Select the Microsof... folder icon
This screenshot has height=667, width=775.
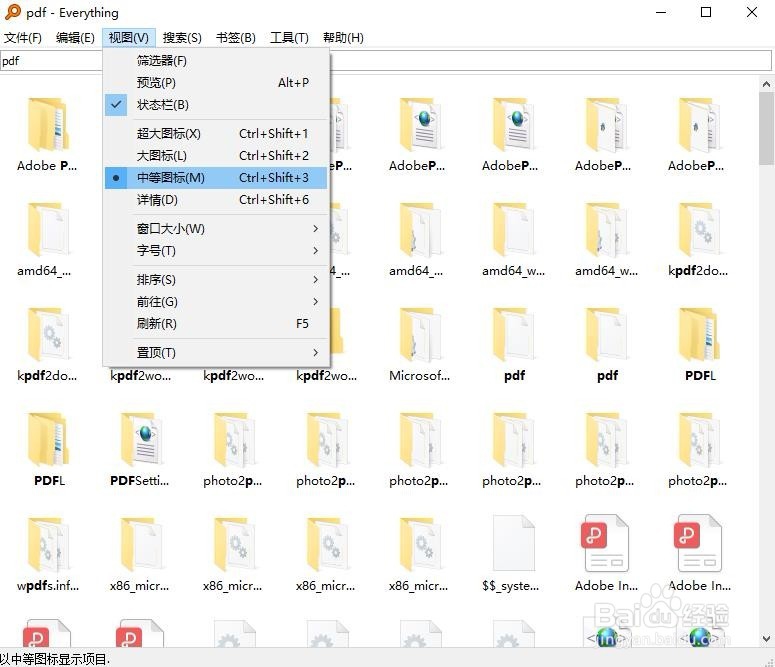point(420,335)
